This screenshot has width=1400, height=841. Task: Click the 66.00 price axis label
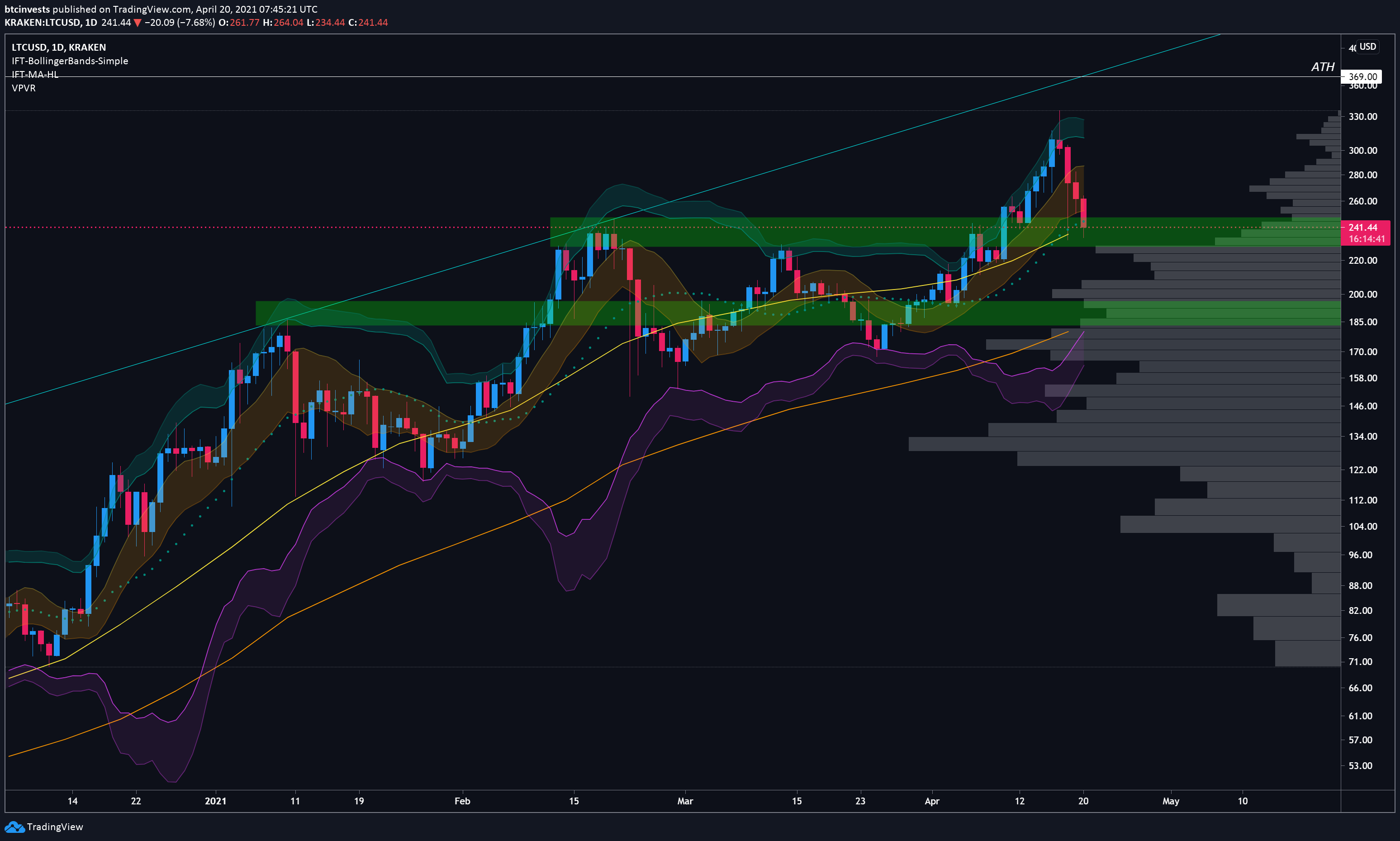[1360, 688]
